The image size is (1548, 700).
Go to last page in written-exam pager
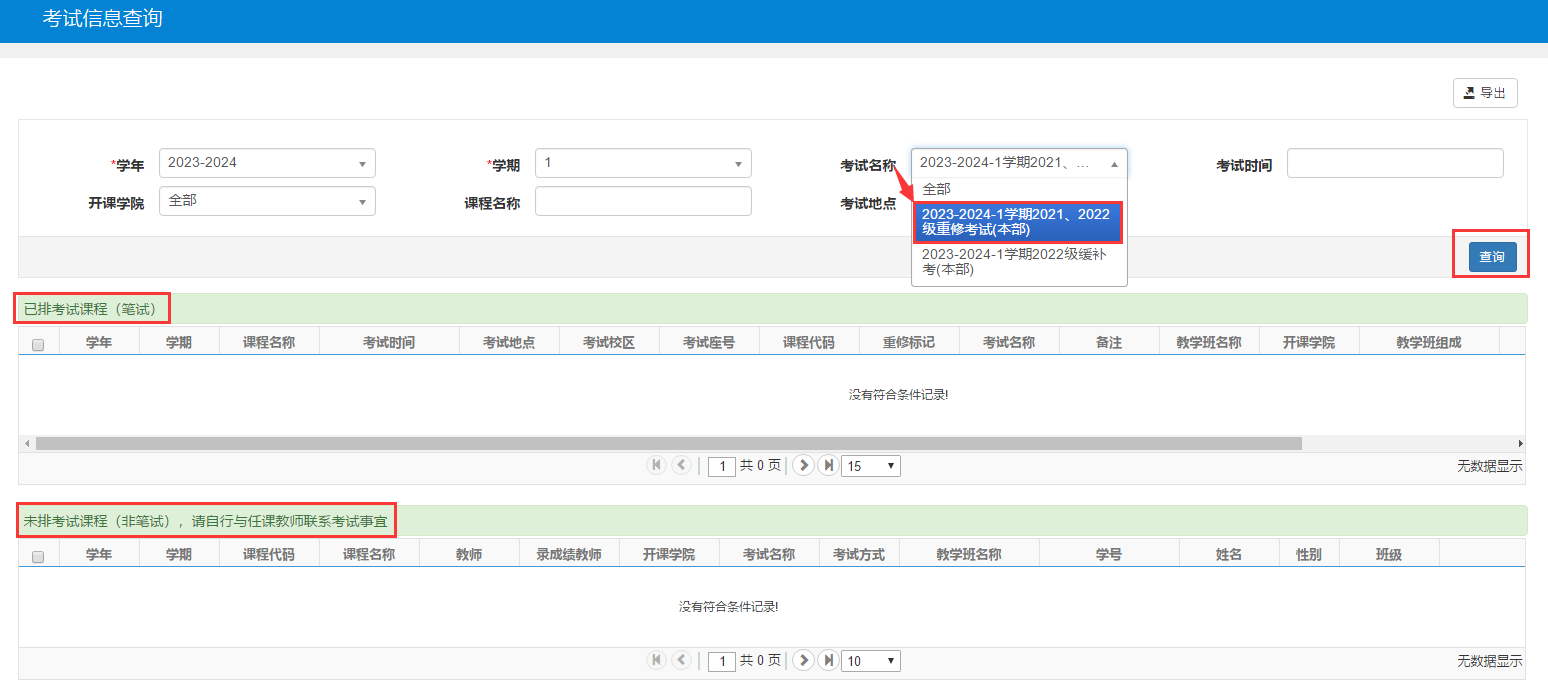(x=827, y=465)
